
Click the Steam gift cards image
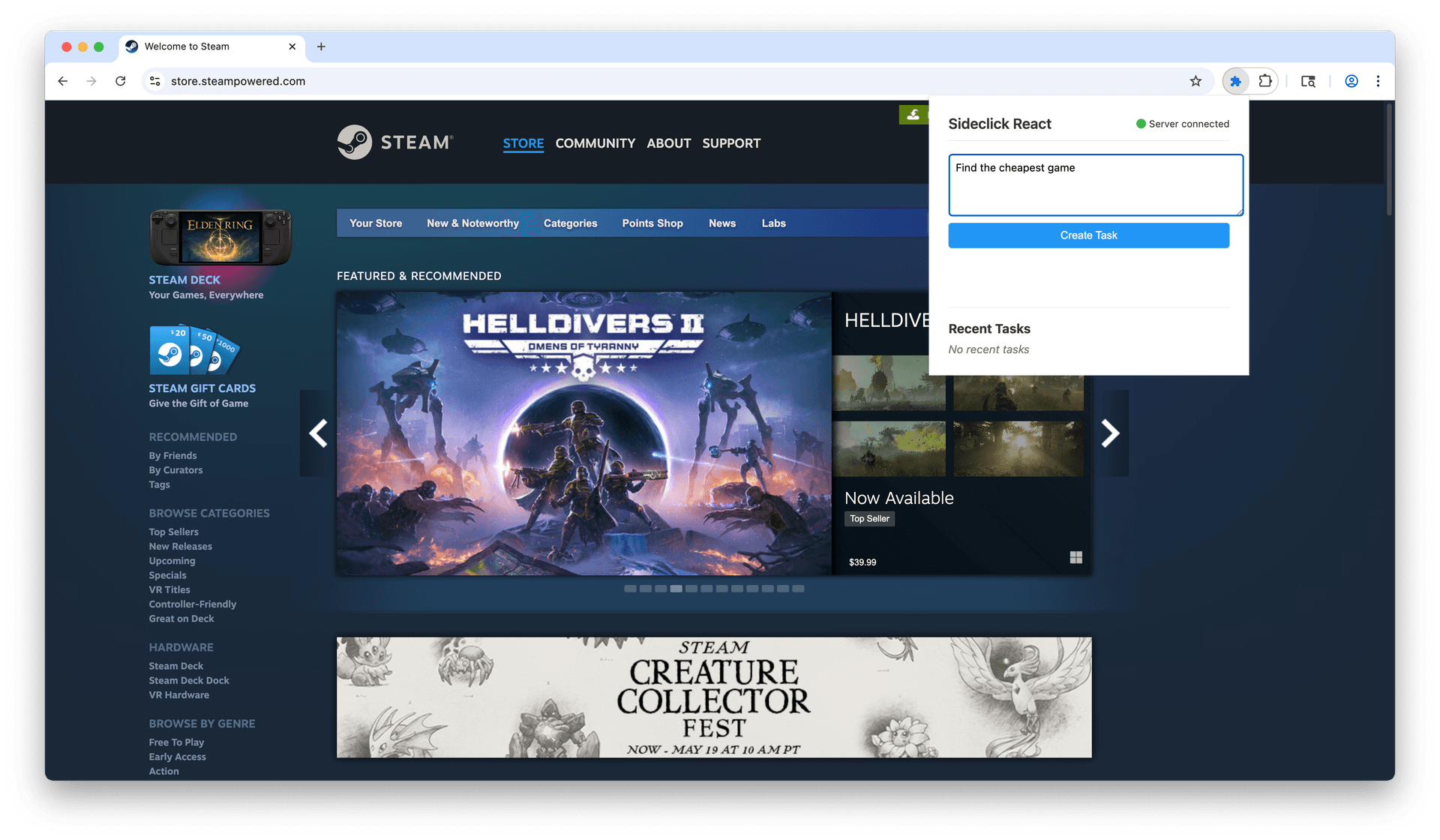click(195, 349)
